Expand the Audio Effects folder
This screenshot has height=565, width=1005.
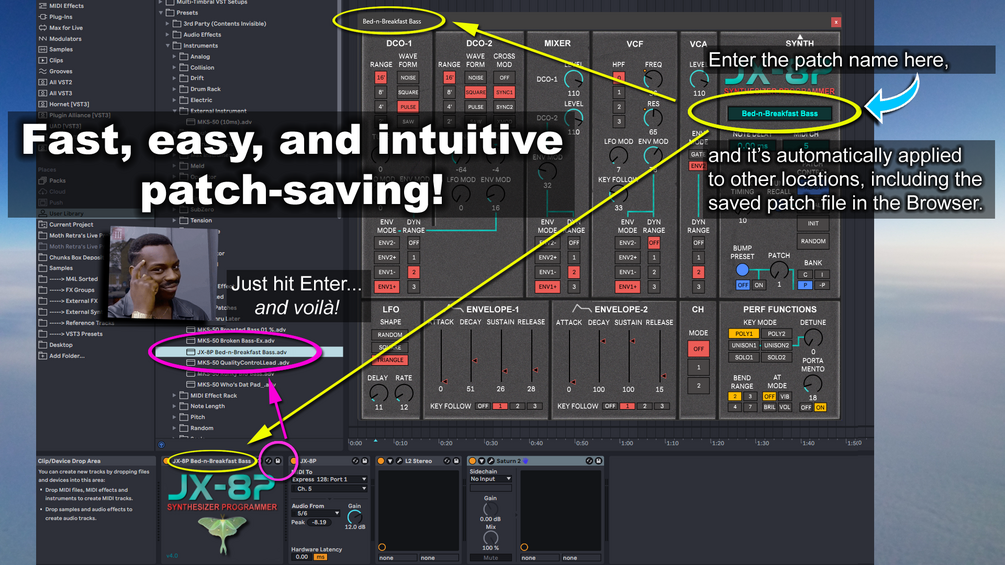[168, 35]
